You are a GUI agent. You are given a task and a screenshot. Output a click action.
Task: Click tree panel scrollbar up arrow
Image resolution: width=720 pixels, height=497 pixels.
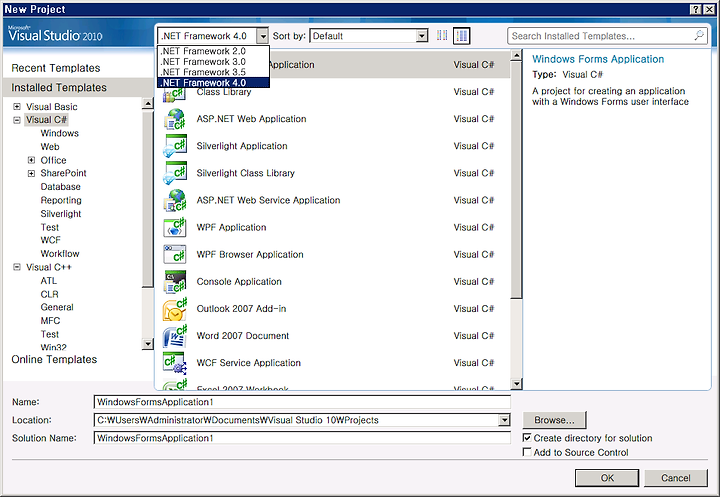point(147,103)
